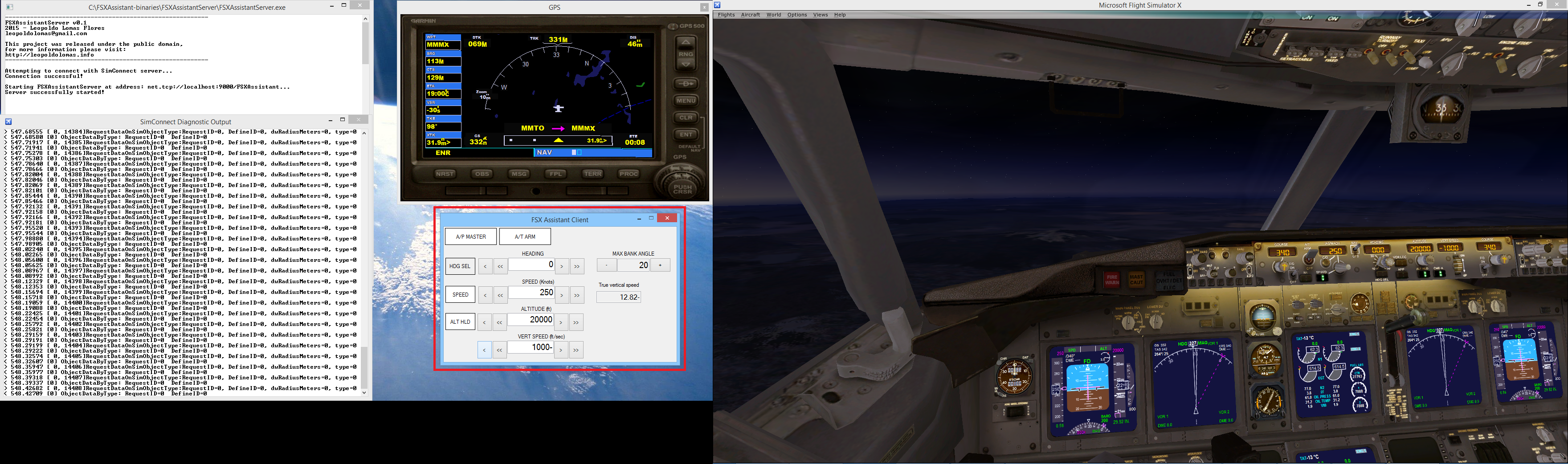Image resolution: width=1568 pixels, height=464 pixels.
Task: Click scrollbar thumb in FSXAssistantServer console
Action: click(365, 43)
